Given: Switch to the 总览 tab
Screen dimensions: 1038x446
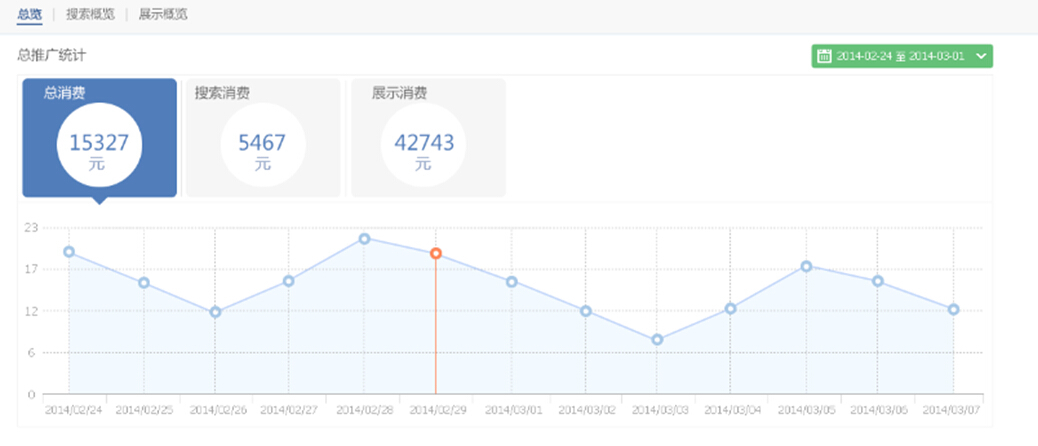Looking at the screenshot, I should 30,14.
